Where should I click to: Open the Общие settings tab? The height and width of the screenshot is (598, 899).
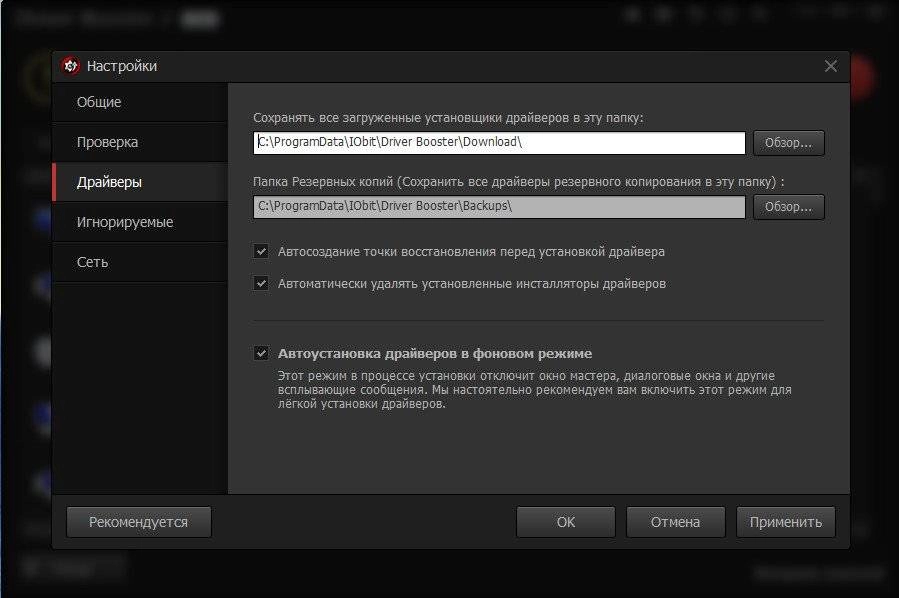[x=140, y=102]
